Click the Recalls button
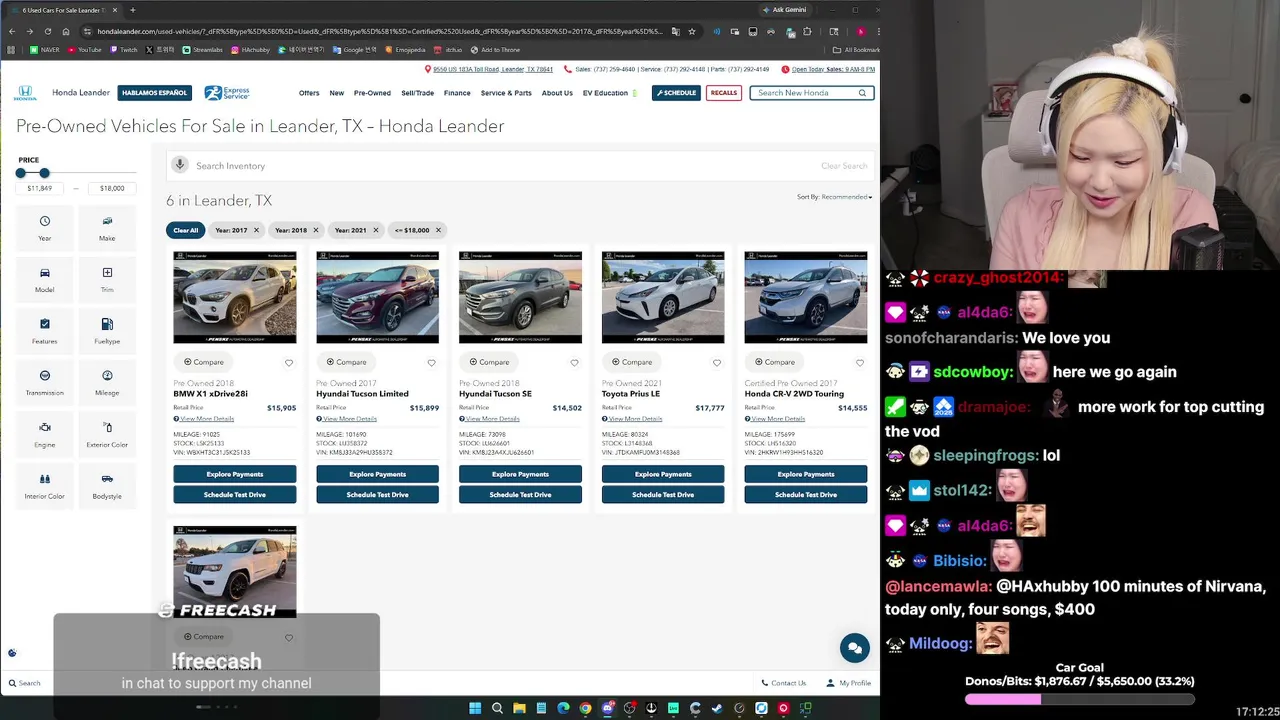This screenshot has width=1280, height=720. coord(724,93)
